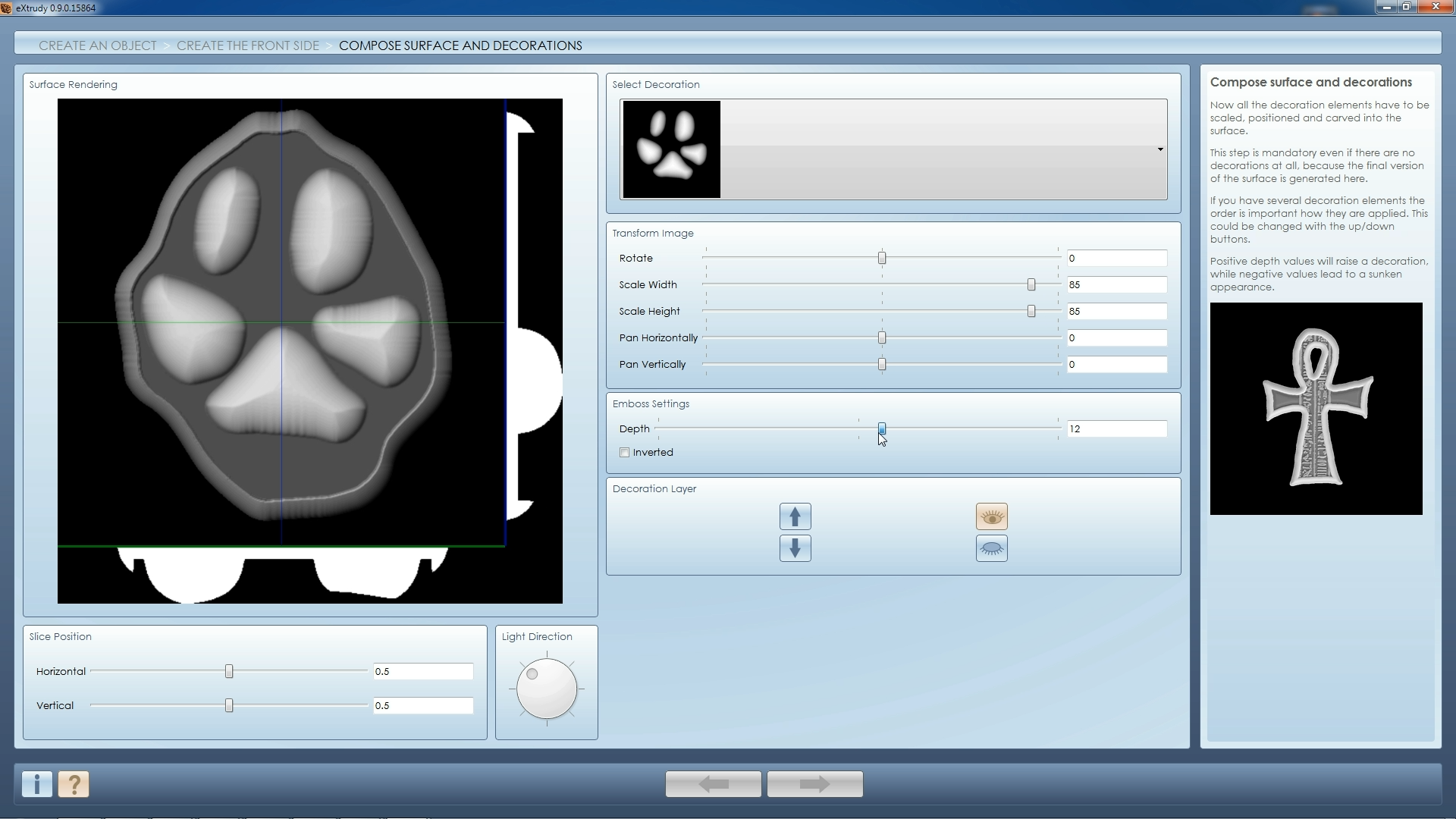The height and width of the screenshot is (819, 1456).
Task: Go back with left arrow button
Action: 713,784
